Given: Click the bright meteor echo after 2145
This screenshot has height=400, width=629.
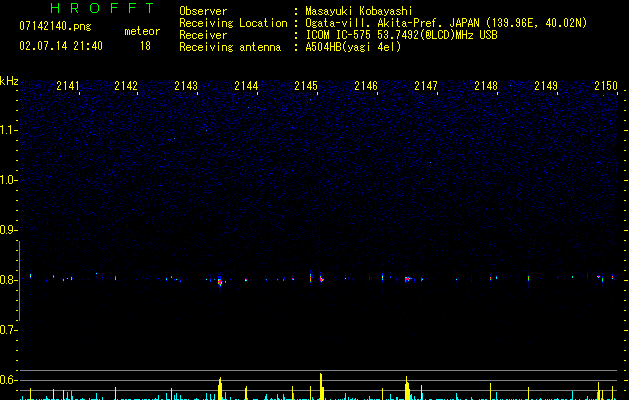Looking at the screenshot, I should pyautogui.click(x=321, y=279).
